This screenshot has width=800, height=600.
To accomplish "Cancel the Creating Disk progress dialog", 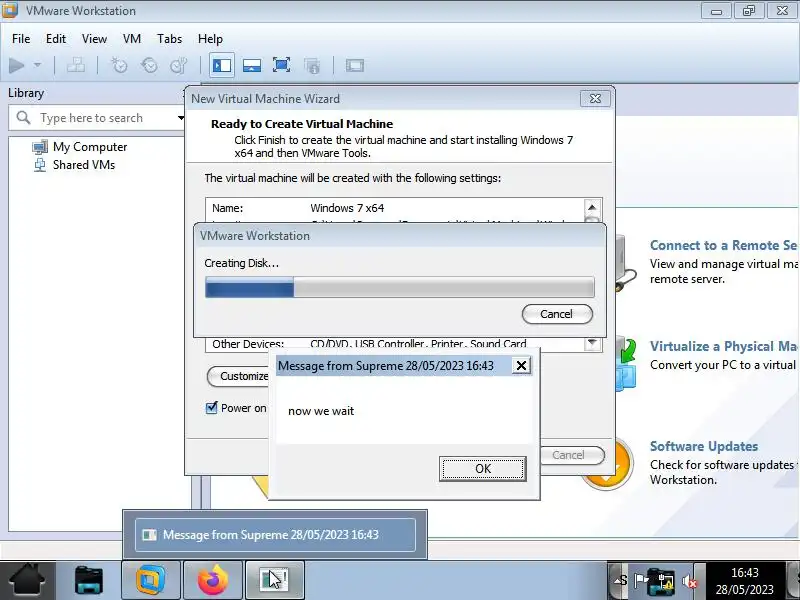I will [x=557, y=314].
